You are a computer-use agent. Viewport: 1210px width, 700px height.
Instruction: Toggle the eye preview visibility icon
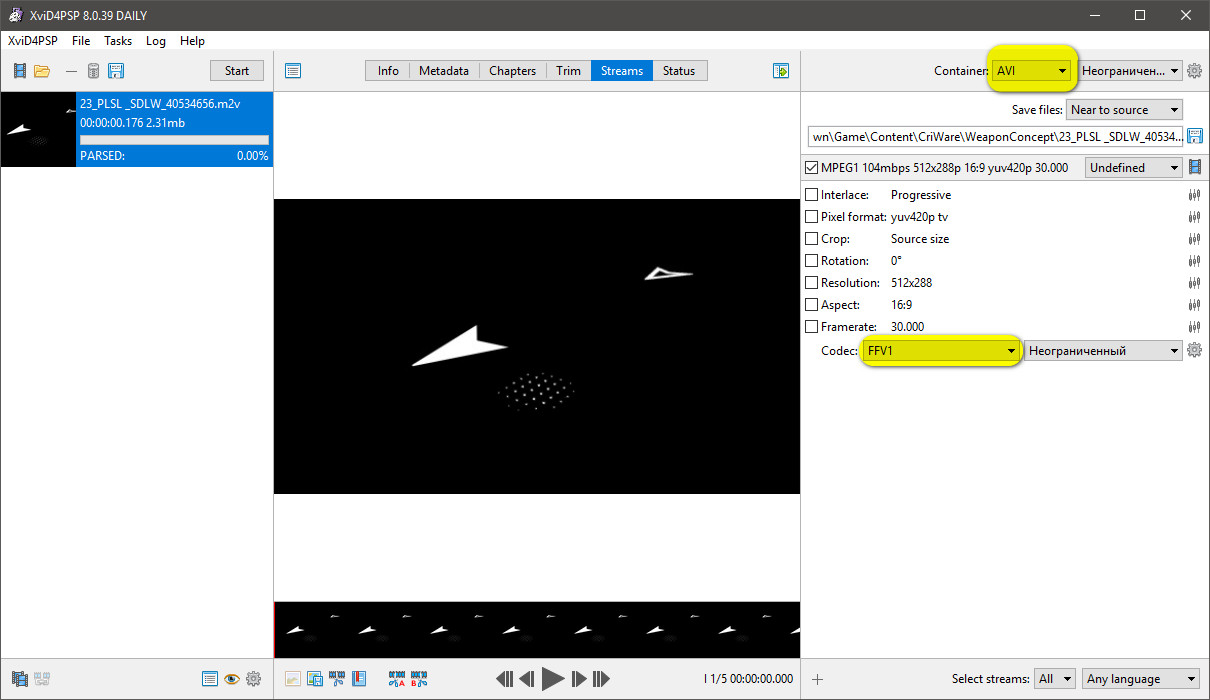pos(231,679)
